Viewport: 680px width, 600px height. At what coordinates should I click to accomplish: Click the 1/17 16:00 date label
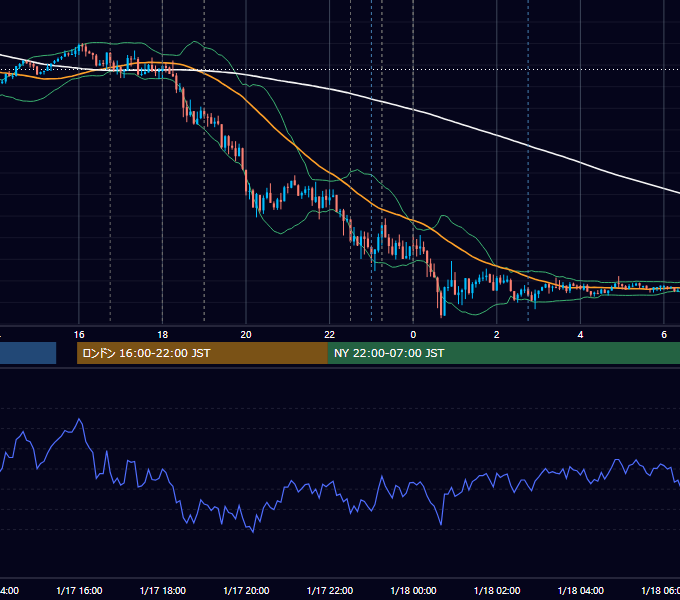pos(79,590)
